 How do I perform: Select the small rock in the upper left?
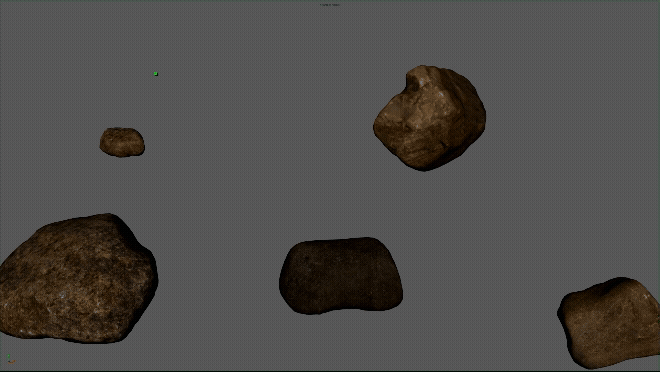pyautogui.click(x=122, y=142)
